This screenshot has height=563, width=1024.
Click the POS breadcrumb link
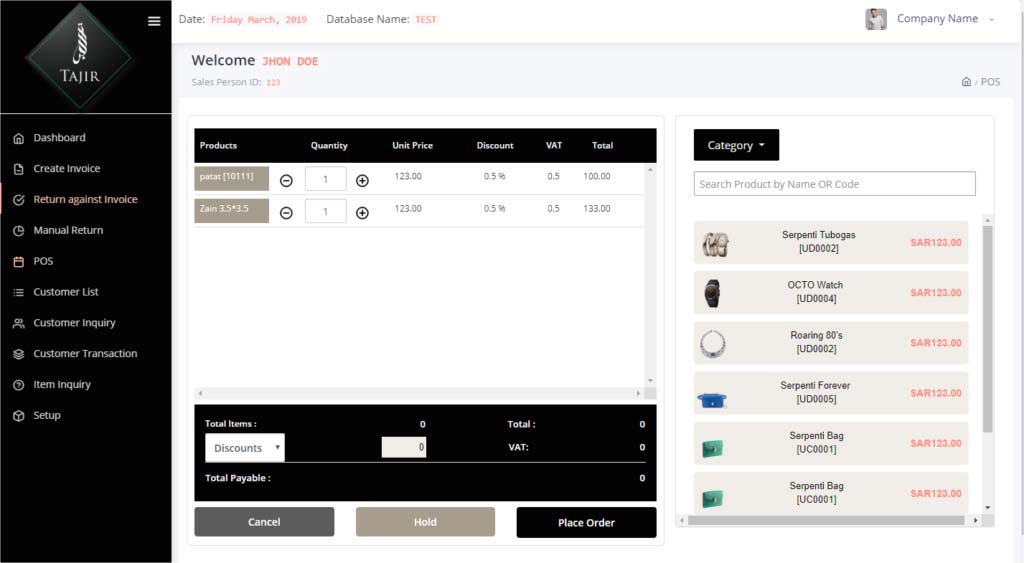tap(990, 82)
